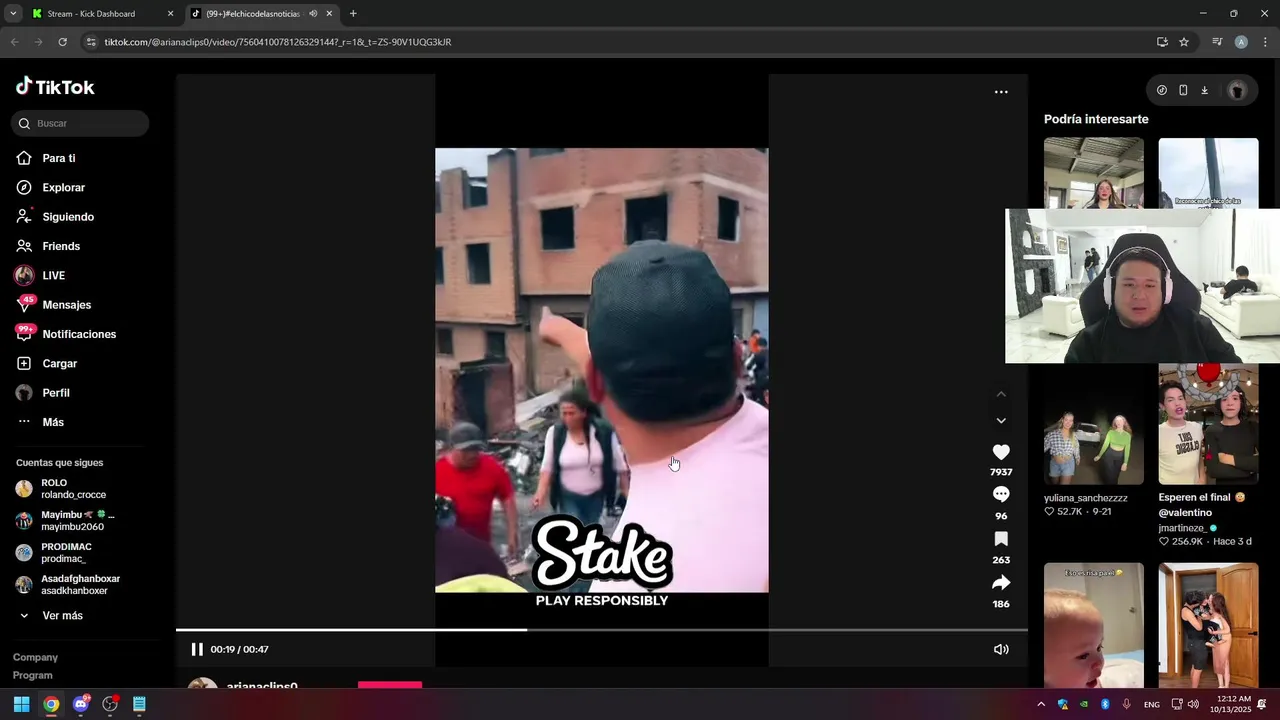Install app icon in address bar
Image resolution: width=1280 pixels, height=720 pixels.
tap(1162, 42)
